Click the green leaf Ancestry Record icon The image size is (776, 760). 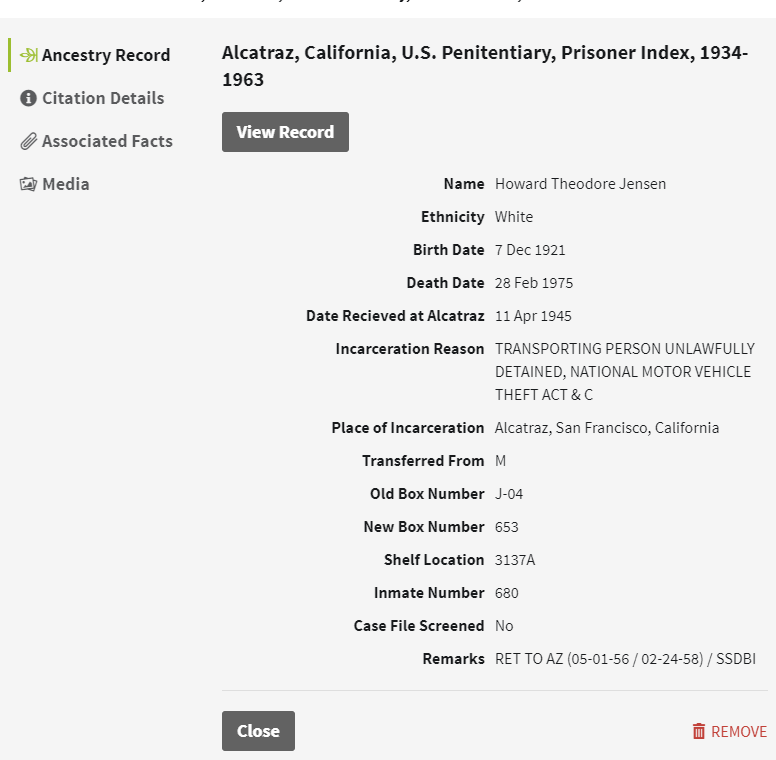pyautogui.click(x=29, y=55)
